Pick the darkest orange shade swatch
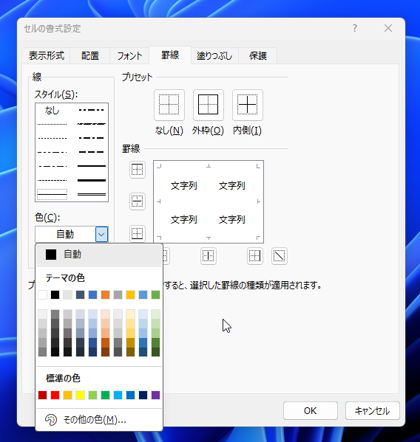This screenshot has width=420, height=442. [x=105, y=352]
